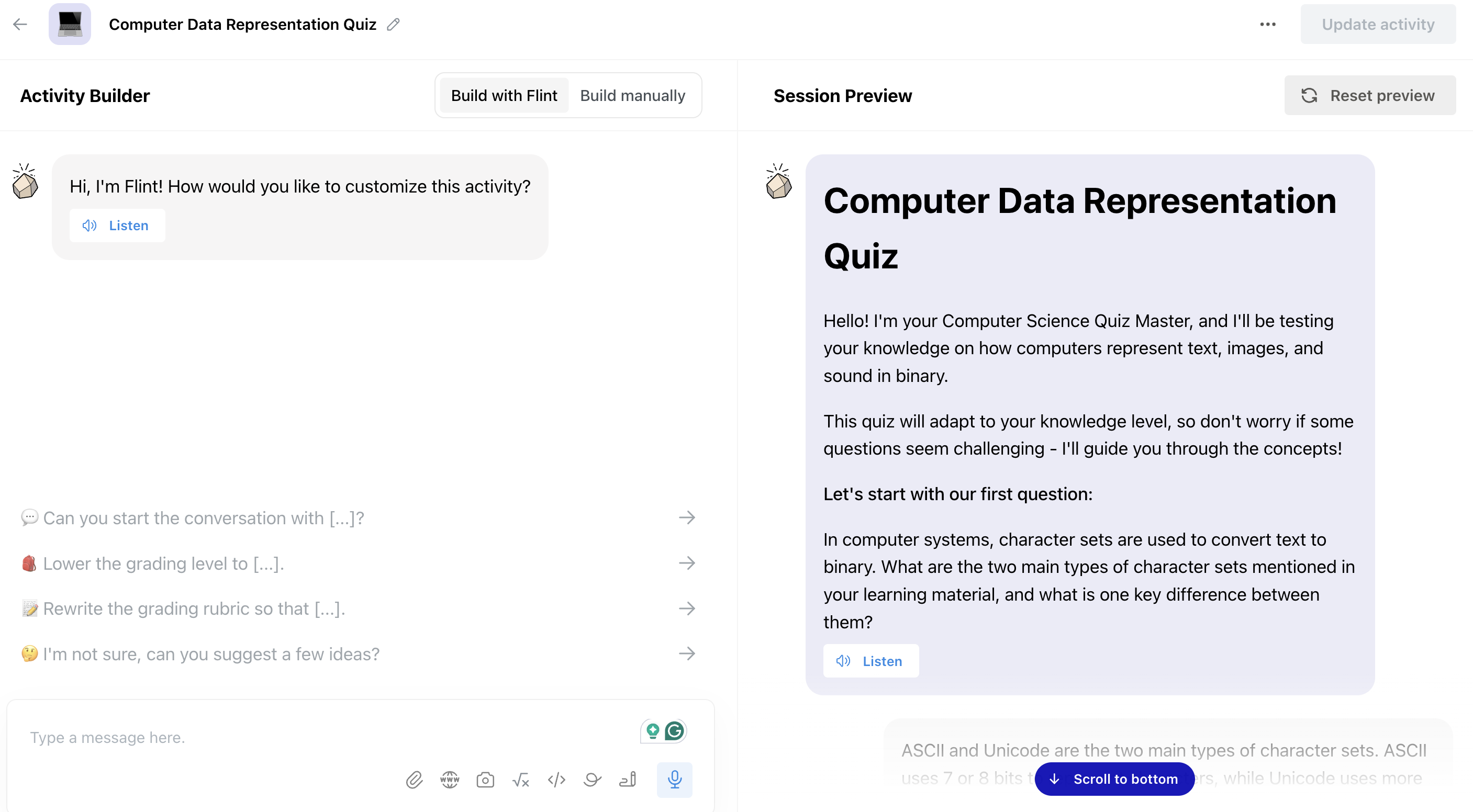Insert a code block with the code icon
Image resolution: width=1473 pixels, height=812 pixels.
coord(556,780)
